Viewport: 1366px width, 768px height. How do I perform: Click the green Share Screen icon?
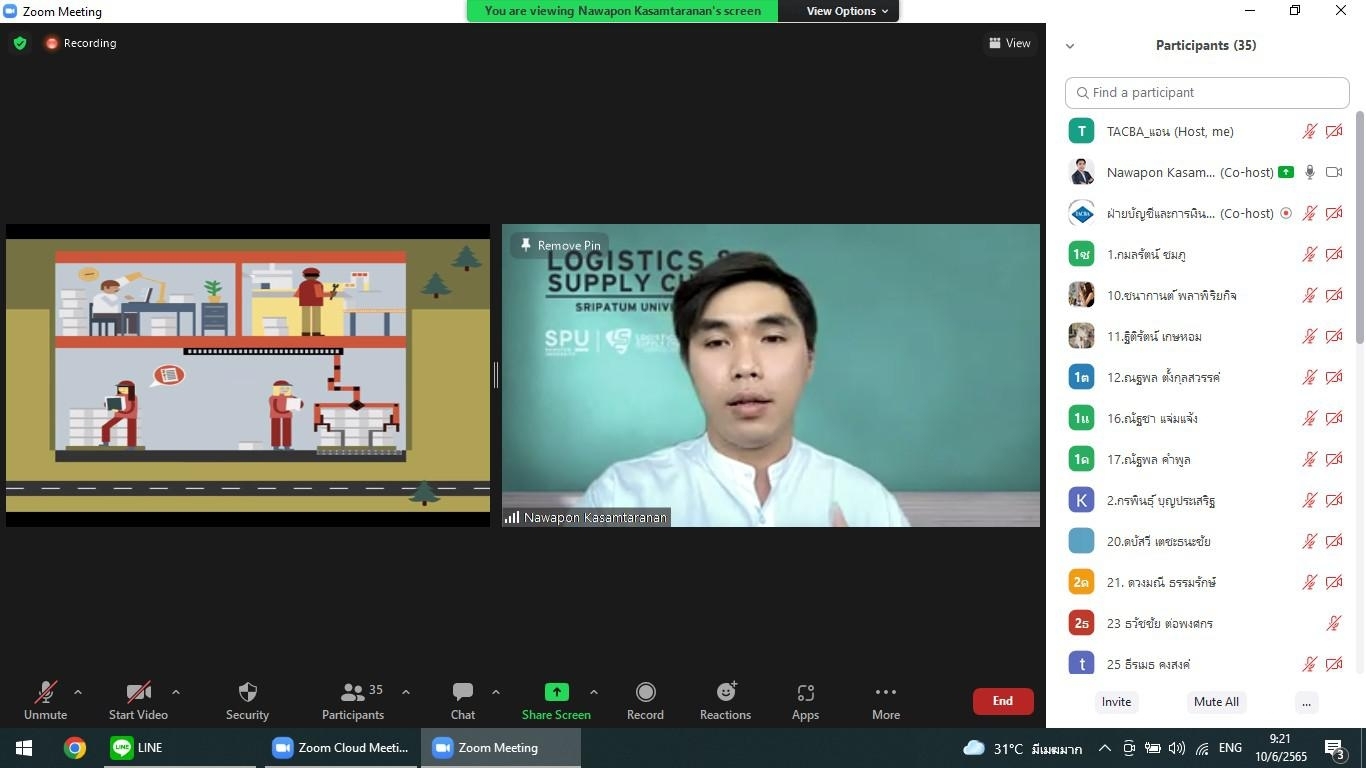click(x=556, y=693)
